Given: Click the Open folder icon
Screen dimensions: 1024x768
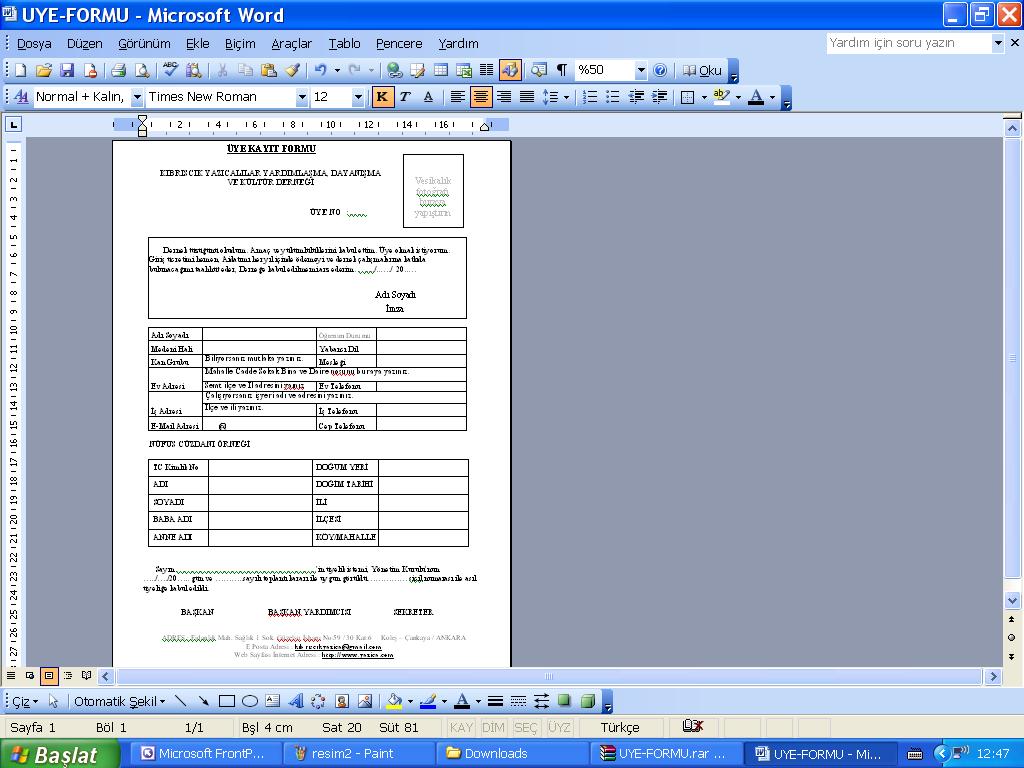Looking at the screenshot, I should point(44,70).
